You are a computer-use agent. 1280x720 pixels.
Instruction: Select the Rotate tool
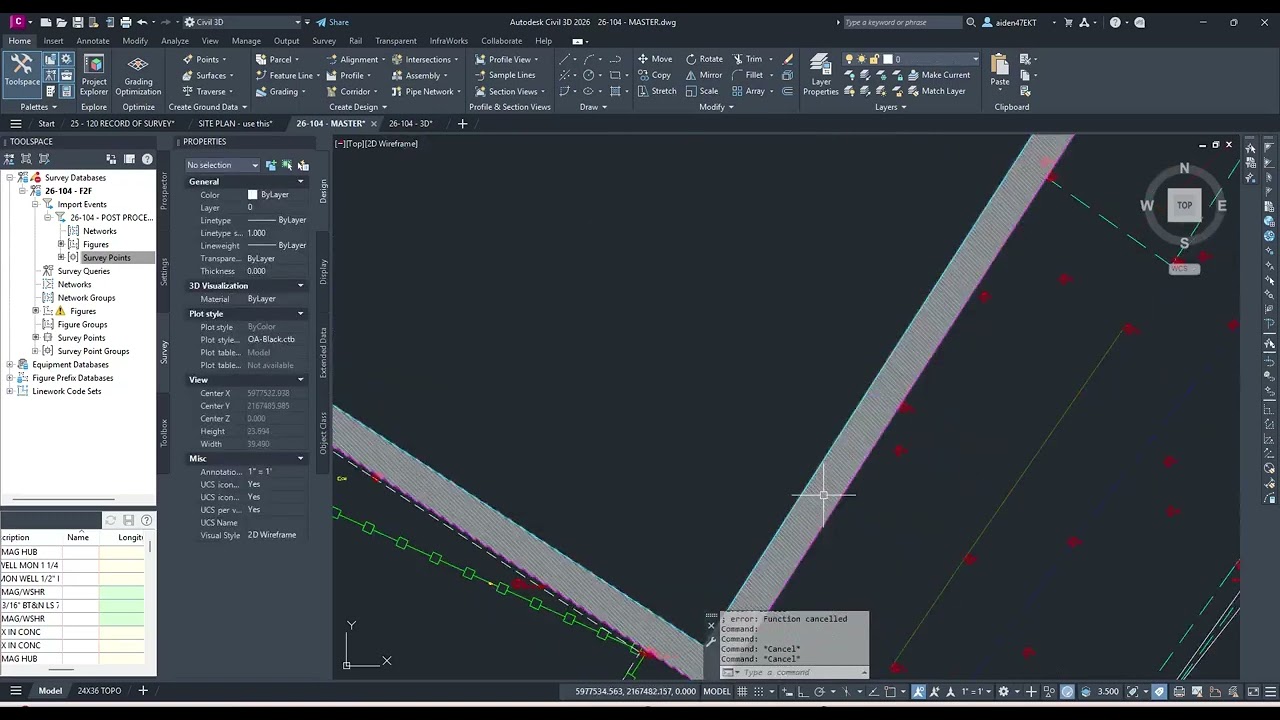[x=704, y=59]
